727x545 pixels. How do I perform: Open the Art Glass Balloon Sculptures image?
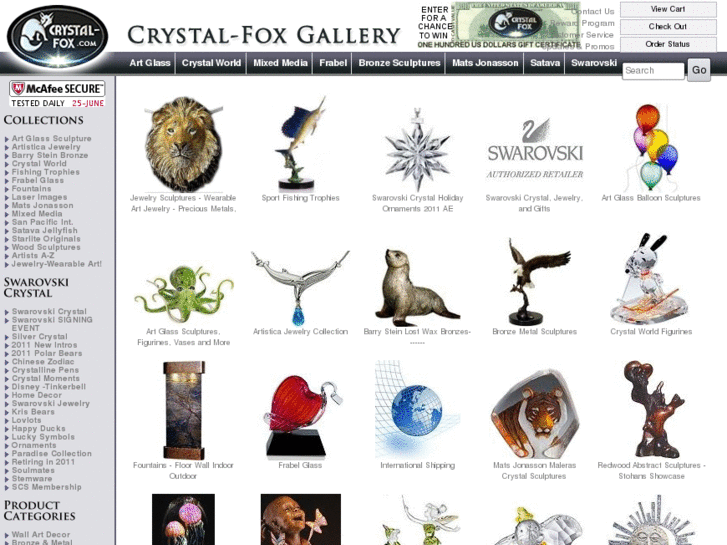coord(651,147)
